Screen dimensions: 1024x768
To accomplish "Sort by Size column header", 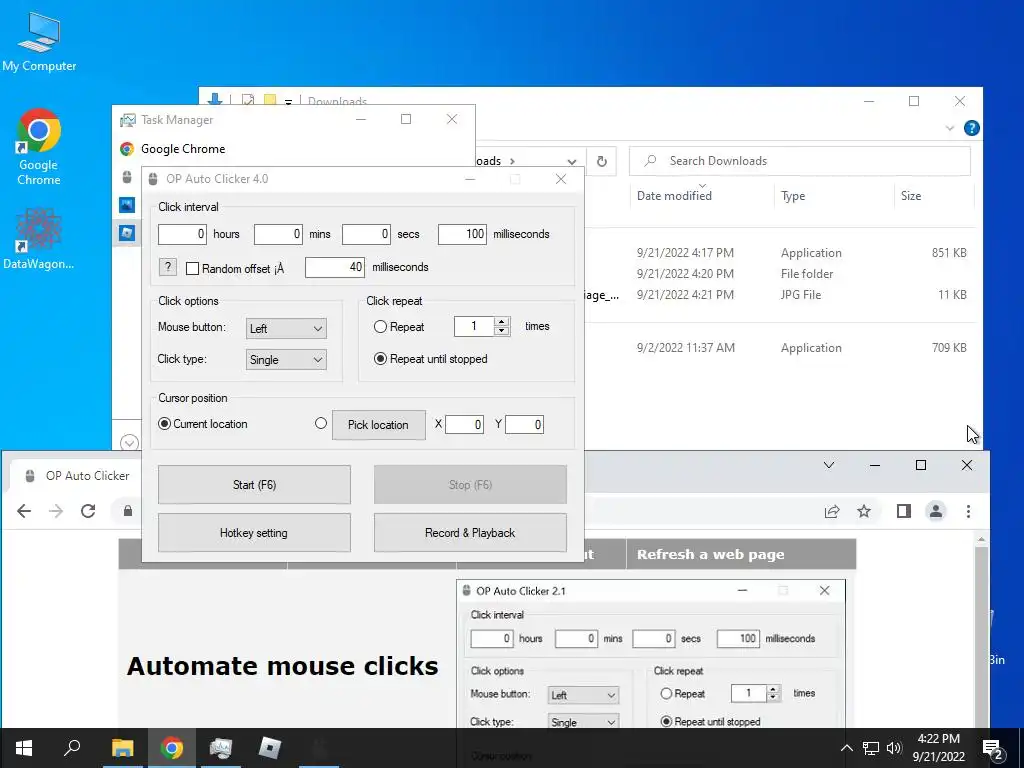I will pyautogui.click(x=911, y=196).
